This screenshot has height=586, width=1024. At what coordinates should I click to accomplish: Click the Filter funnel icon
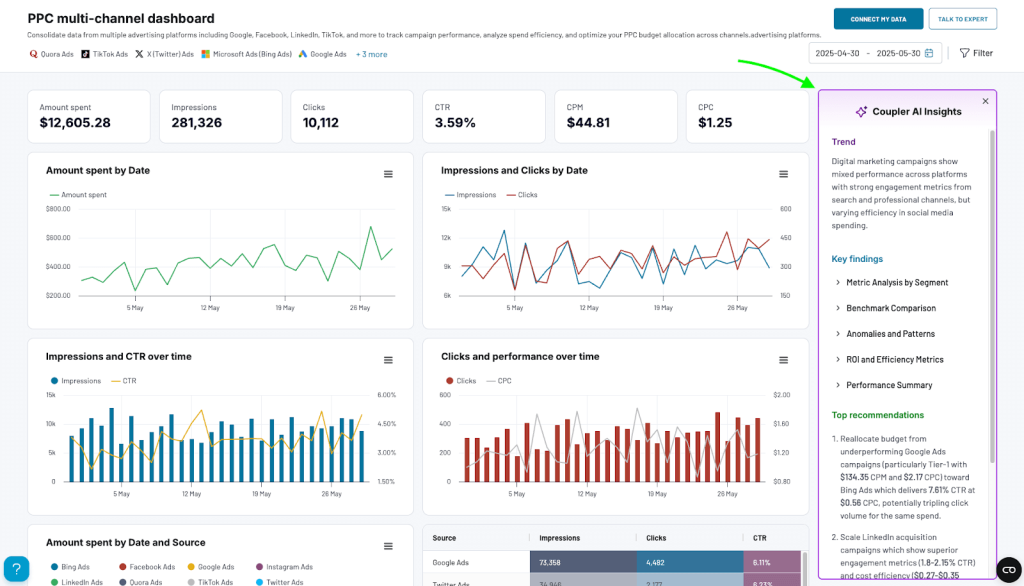(x=964, y=53)
